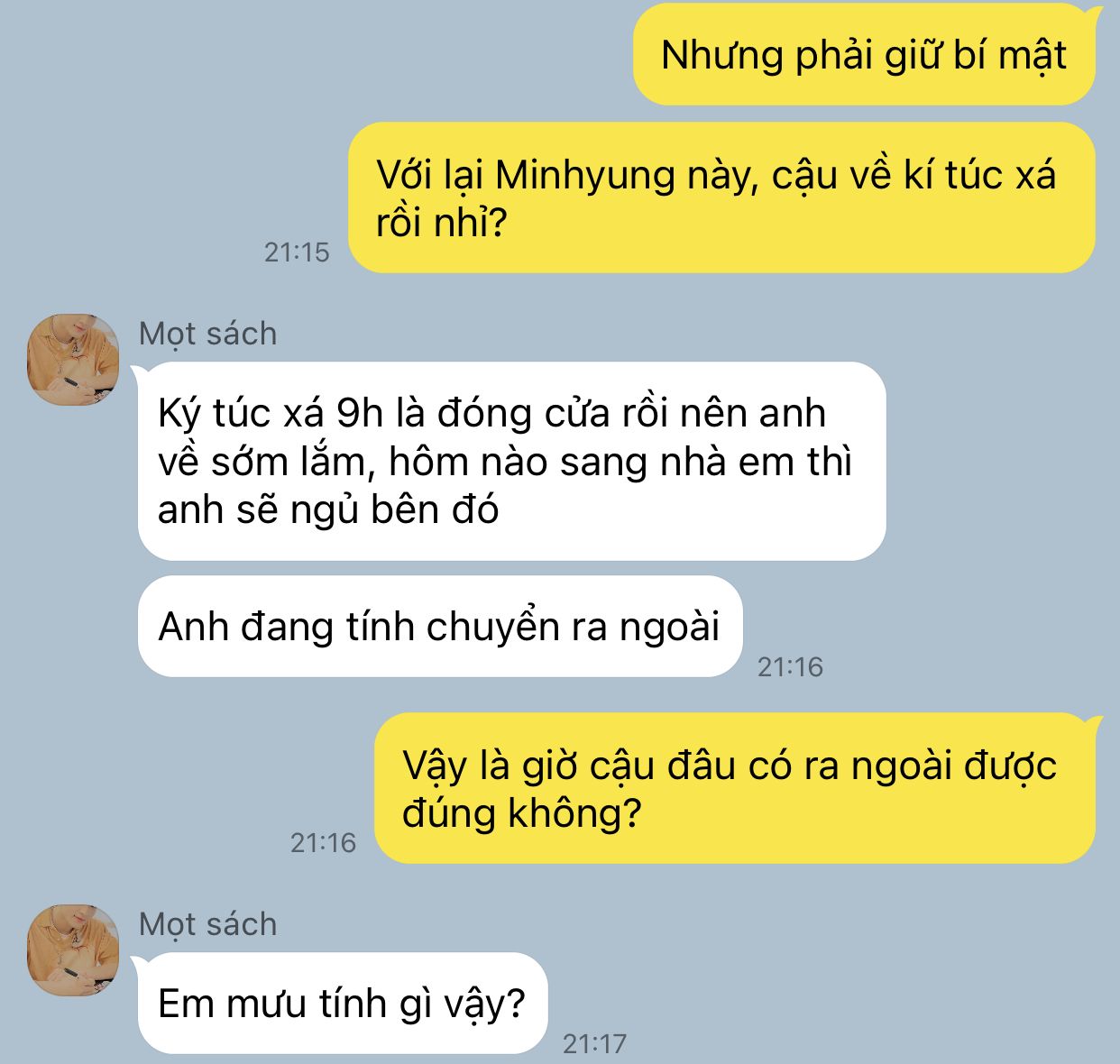Tap '9h' in the dormitory closing message
This screenshot has height=1064, width=1120.
(x=360, y=413)
